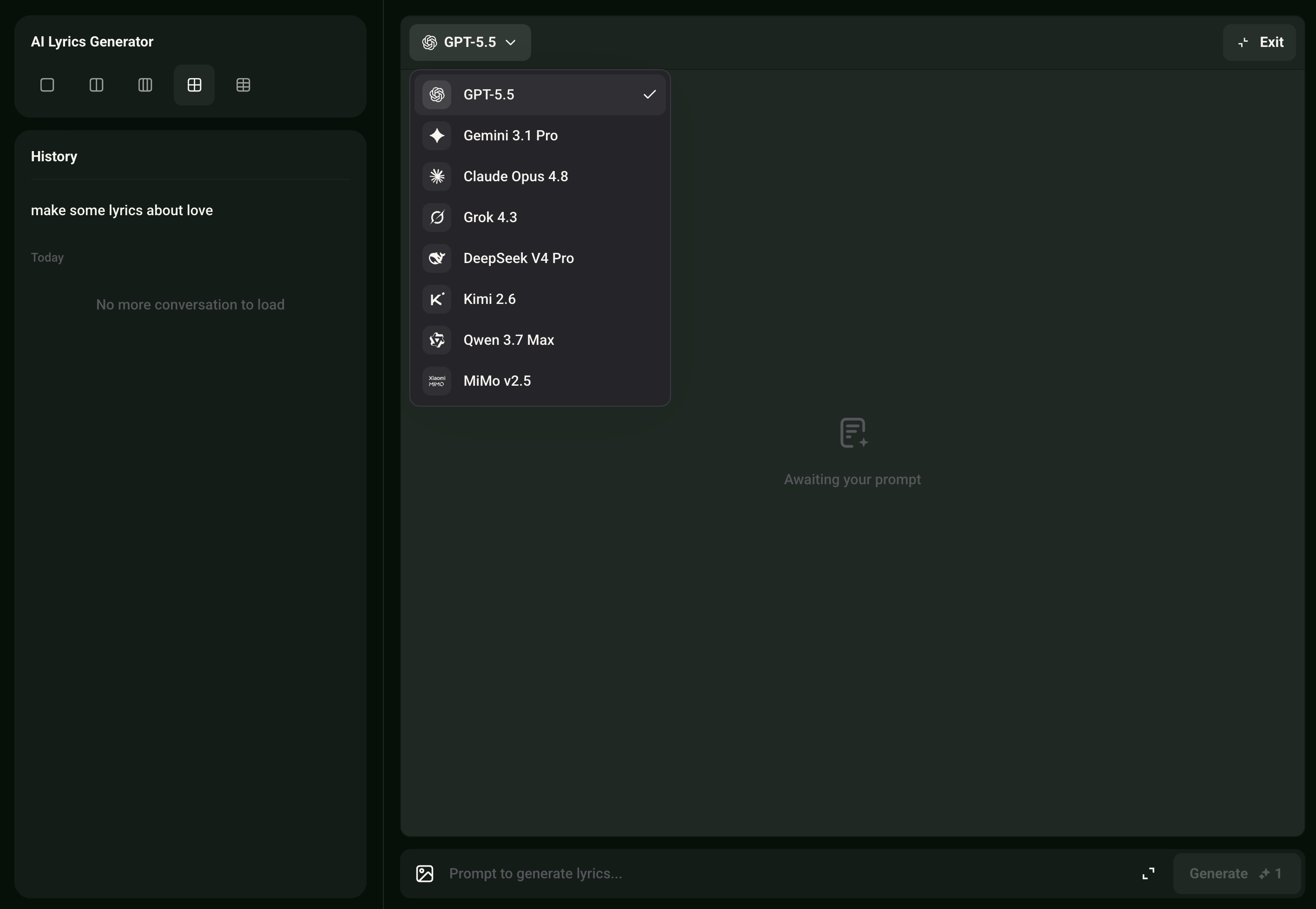This screenshot has height=909, width=1316.
Task: Select the four-pane grid layout icon
Action: click(x=194, y=85)
